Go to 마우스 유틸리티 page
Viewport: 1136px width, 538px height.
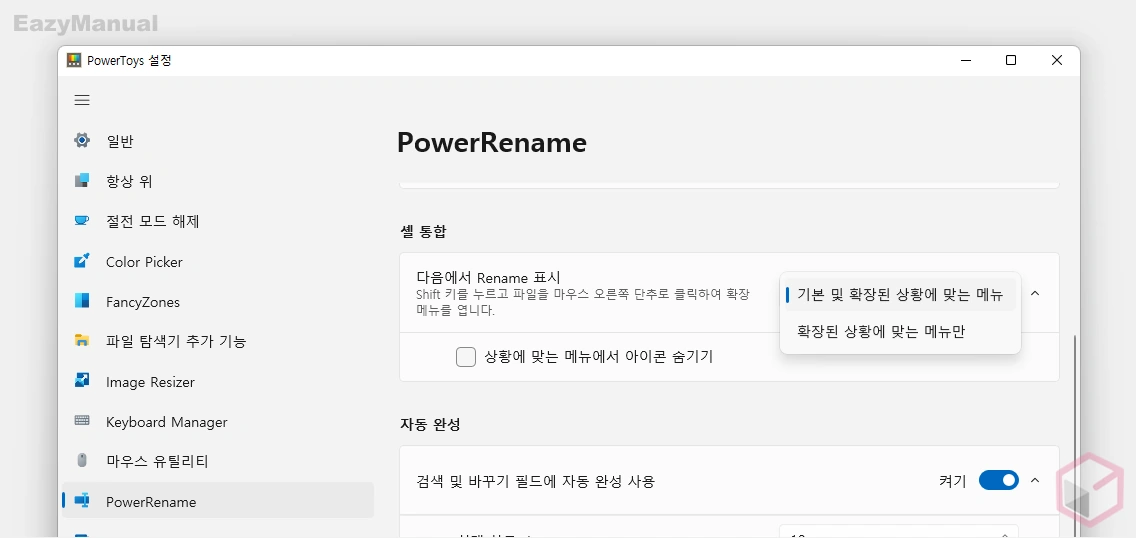coord(218,461)
